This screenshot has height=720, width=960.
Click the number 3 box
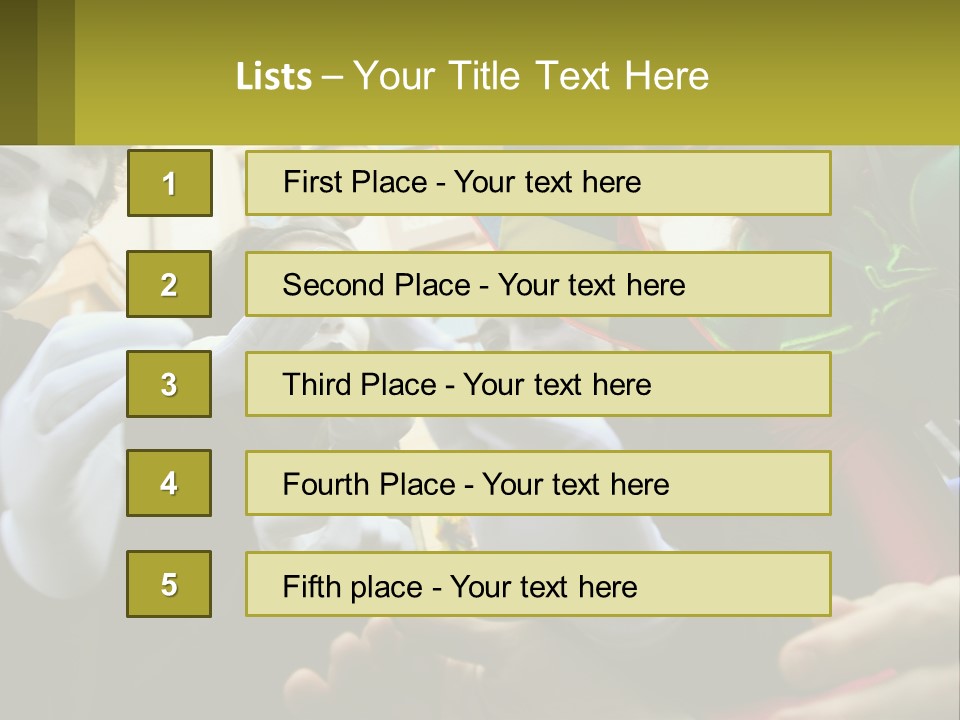point(169,384)
